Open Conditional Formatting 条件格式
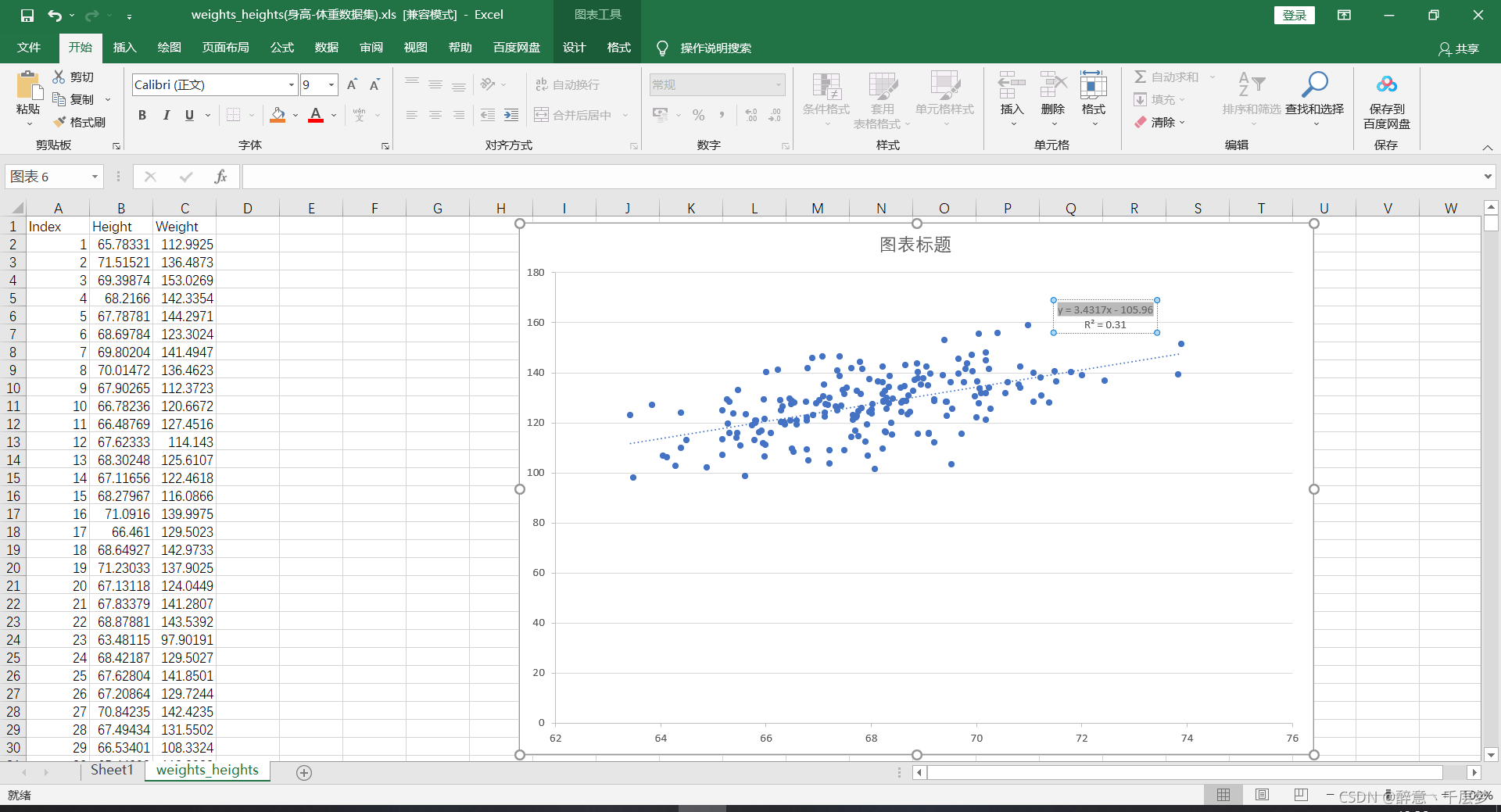Viewport: 1501px width, 812px height. click(x=826, y=102)
